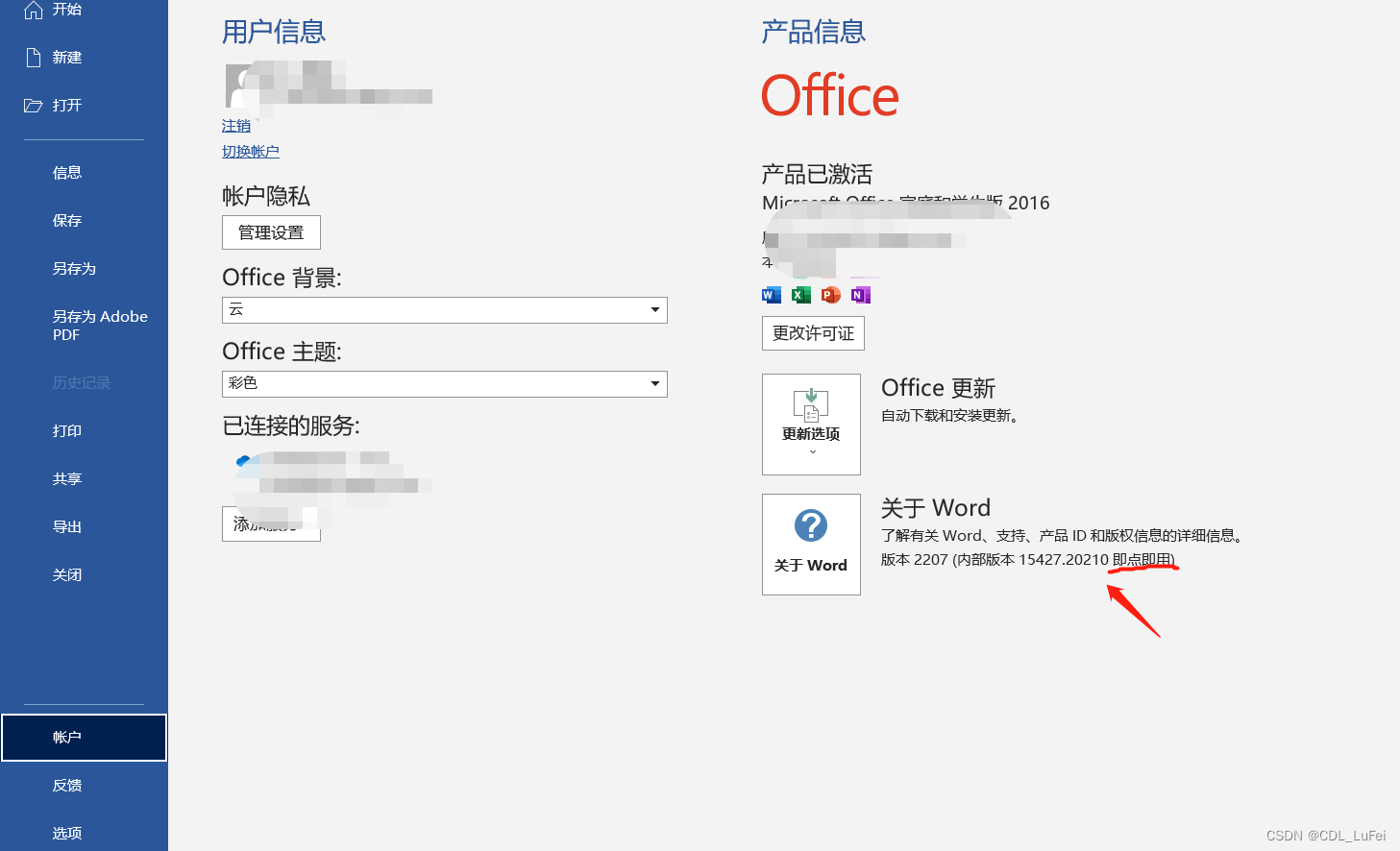Open Word 选项 from the sidebar
Screen dimensions: 1400x851
click(66, 833)
